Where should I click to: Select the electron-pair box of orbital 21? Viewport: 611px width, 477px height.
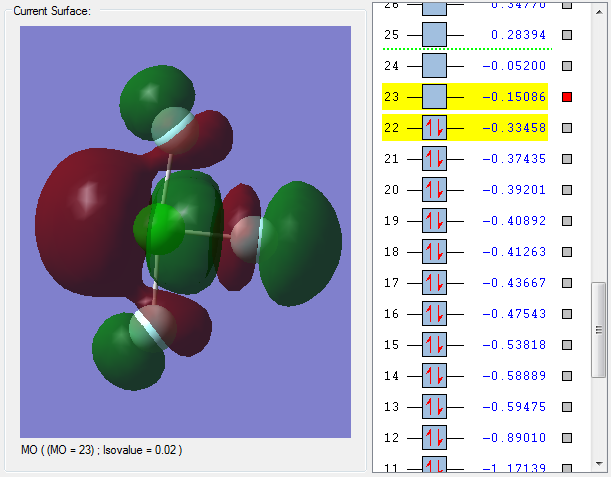434,159
